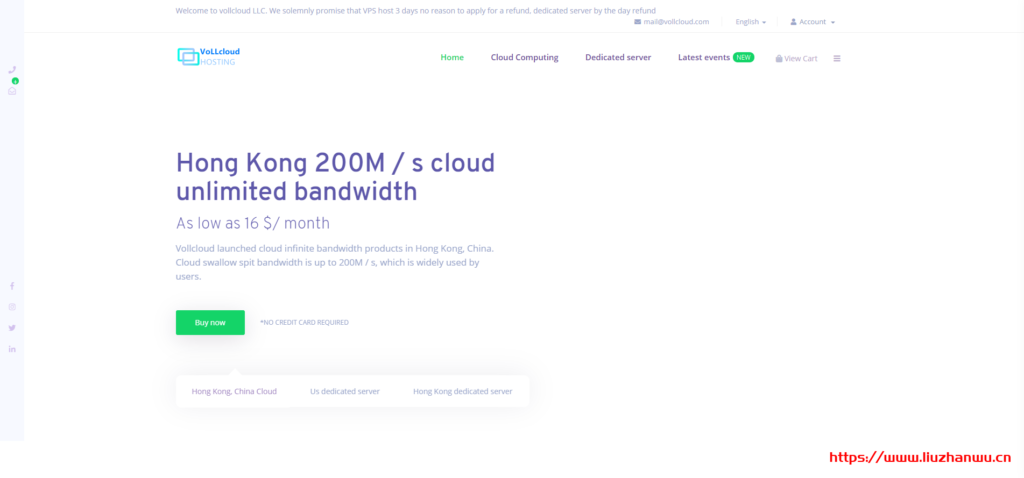Visit the Instagram social icon
This screenshot has height=478, width=1024.
pyautogui.click(x=12, y=307)
